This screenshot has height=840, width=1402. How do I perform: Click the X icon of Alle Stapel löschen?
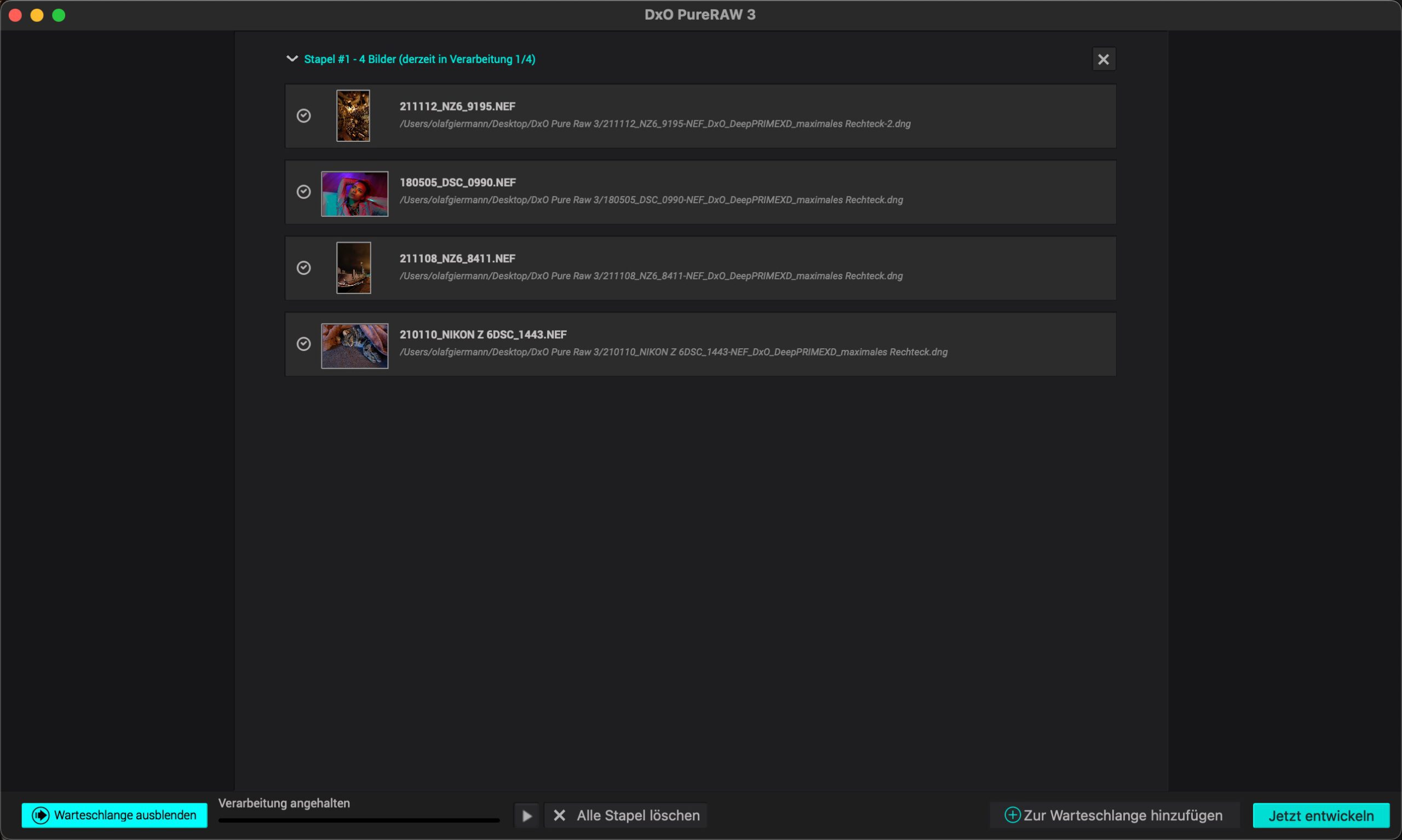(x=559, y=816)
